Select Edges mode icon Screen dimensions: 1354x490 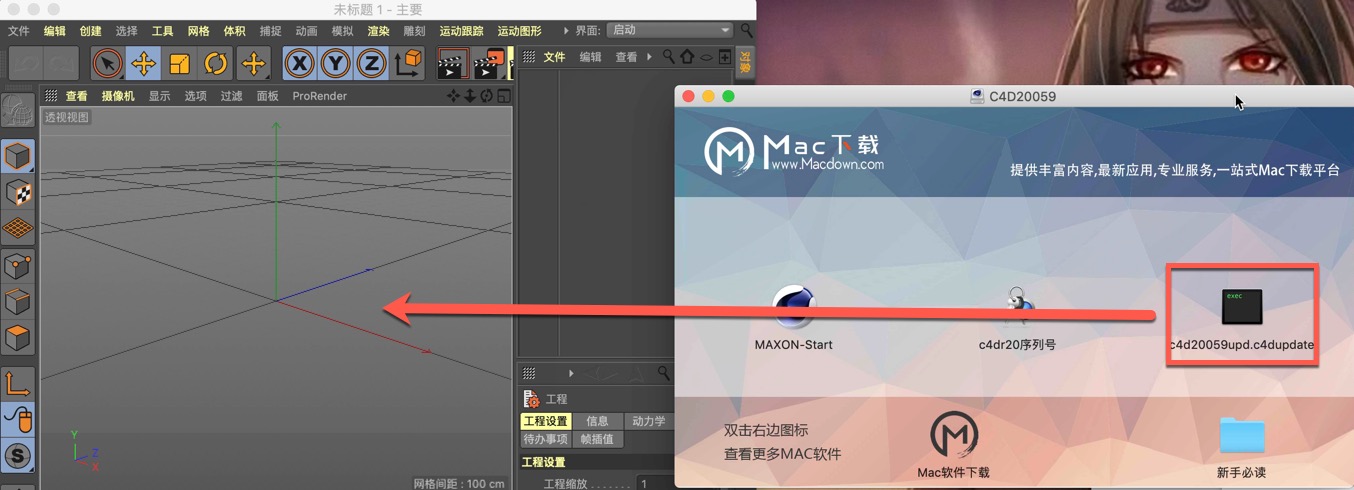pyautogui.click(x=17, y=302)
